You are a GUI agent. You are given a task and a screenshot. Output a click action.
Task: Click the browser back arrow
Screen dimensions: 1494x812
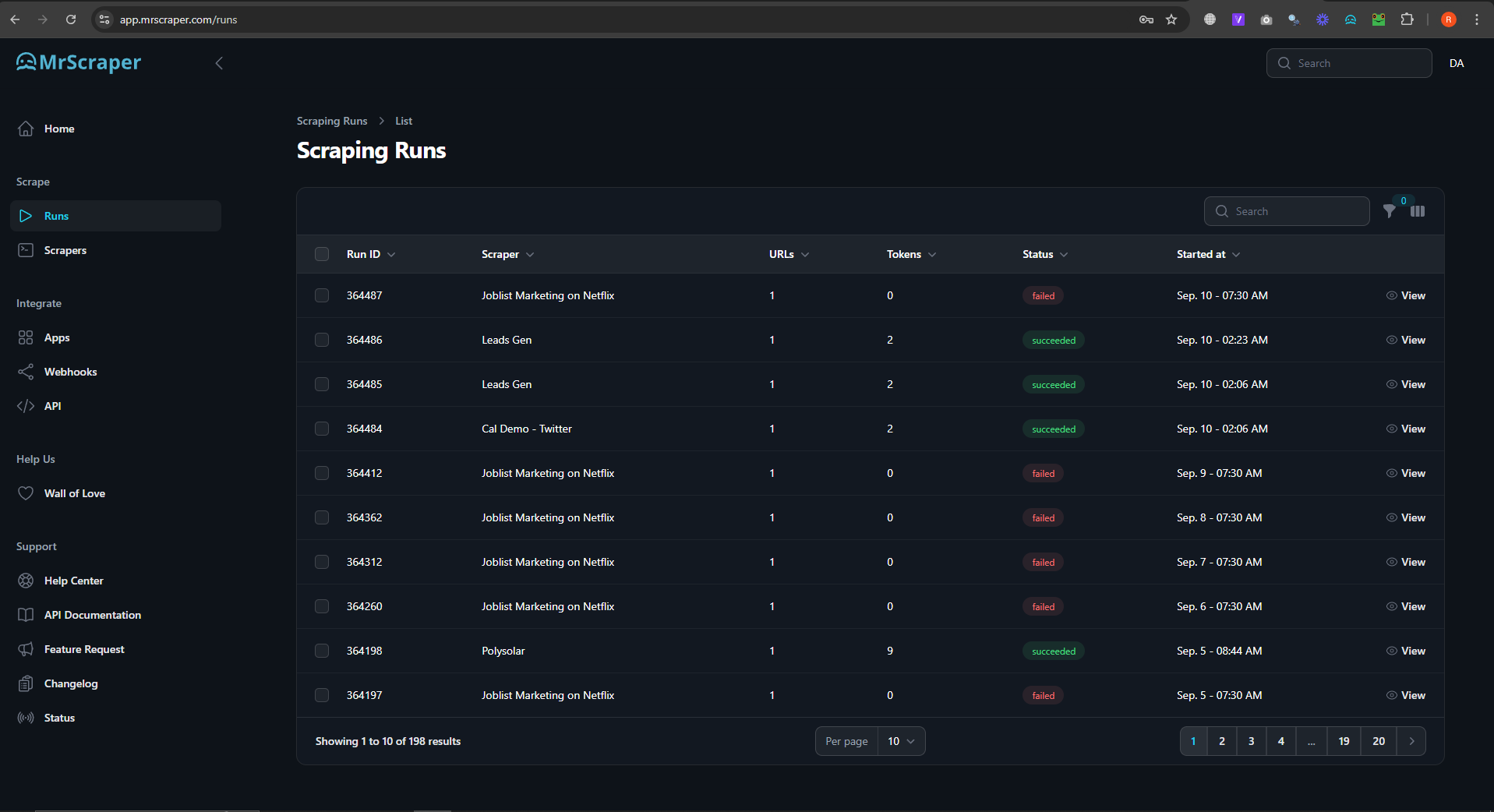click(15, 19)
